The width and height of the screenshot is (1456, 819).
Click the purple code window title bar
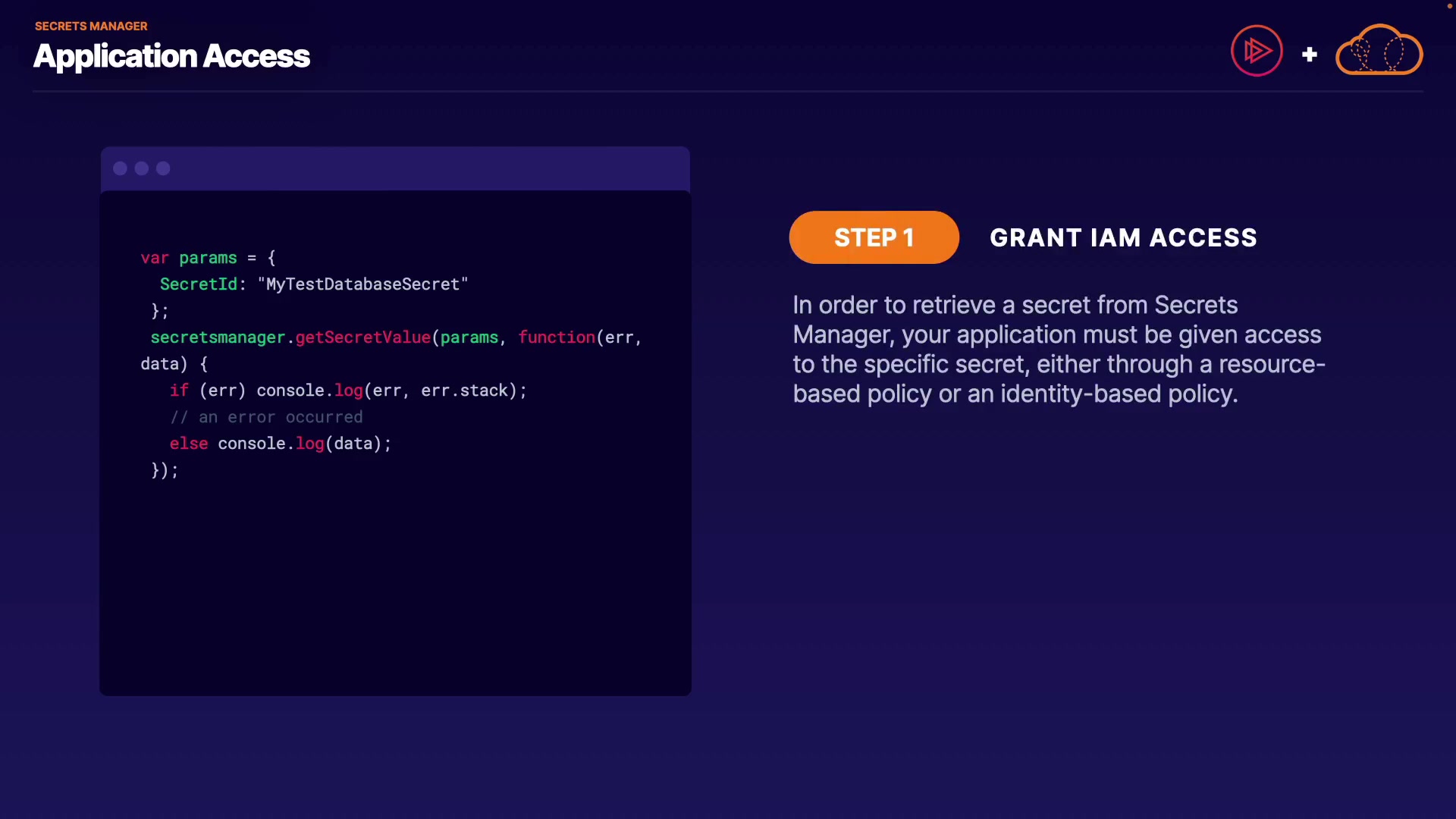(x=425, y=168)
